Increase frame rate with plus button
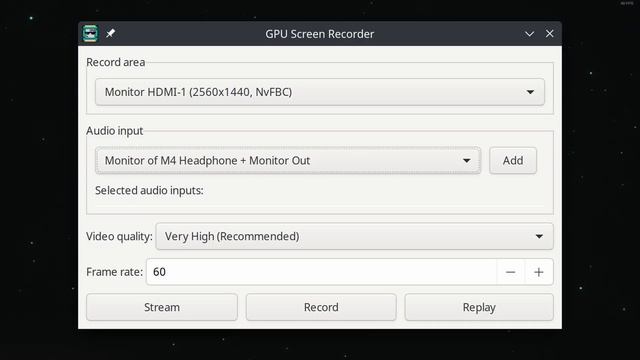This screenshot has height=360, width=640. point(539,272)
